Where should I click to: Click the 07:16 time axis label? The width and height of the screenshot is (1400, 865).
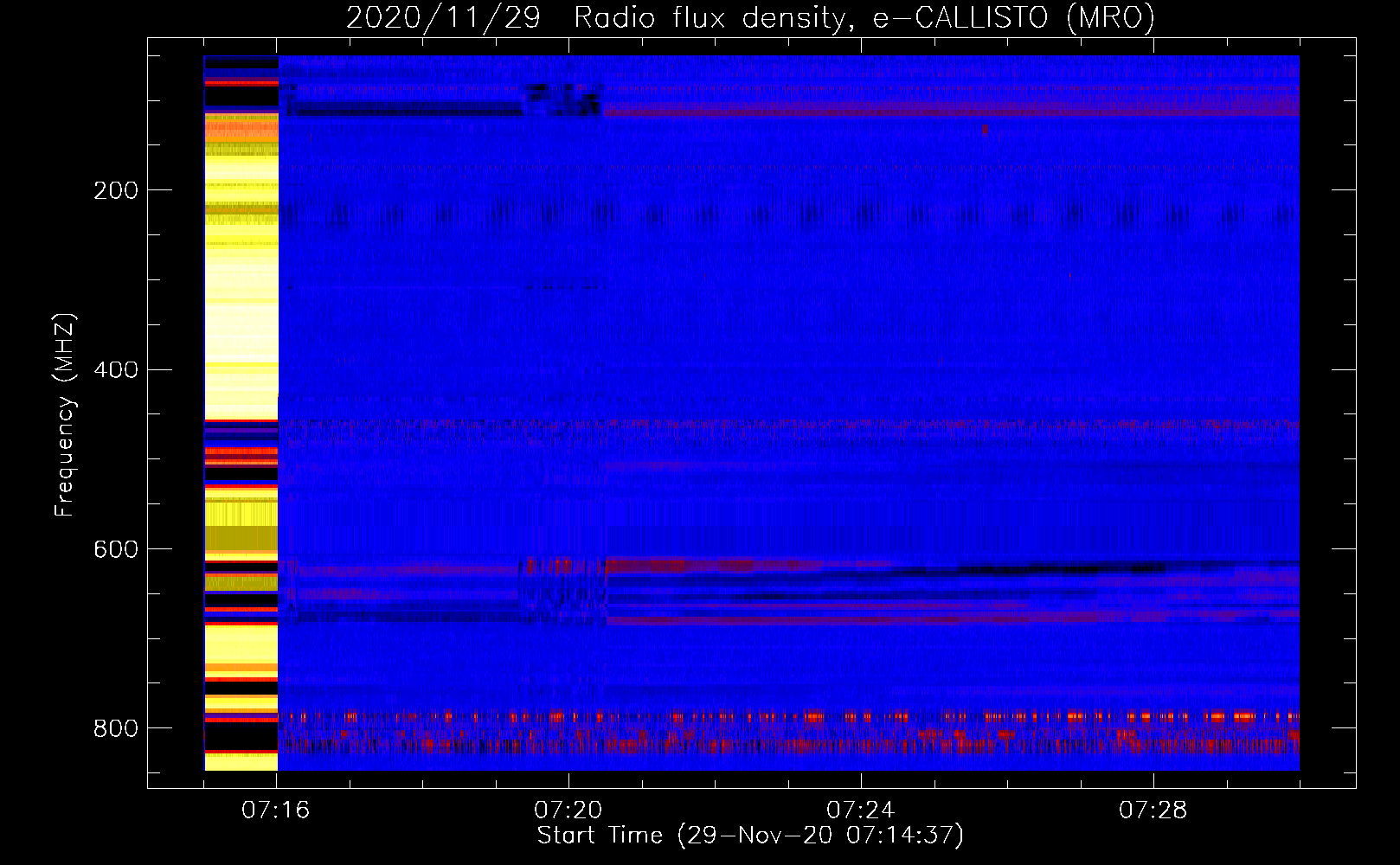point(275,811)
